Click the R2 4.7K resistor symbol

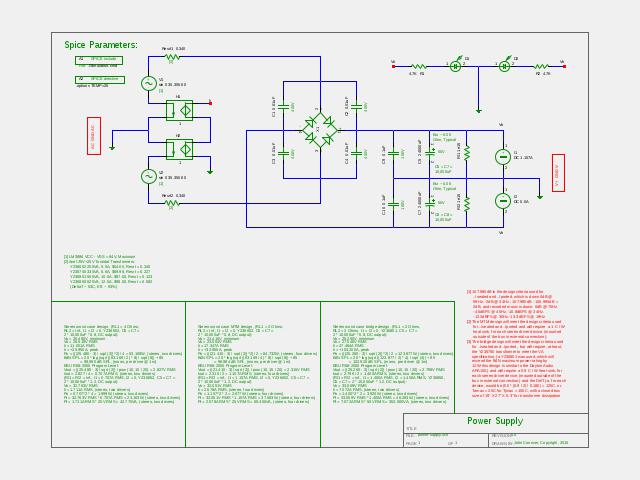[541, 66]
